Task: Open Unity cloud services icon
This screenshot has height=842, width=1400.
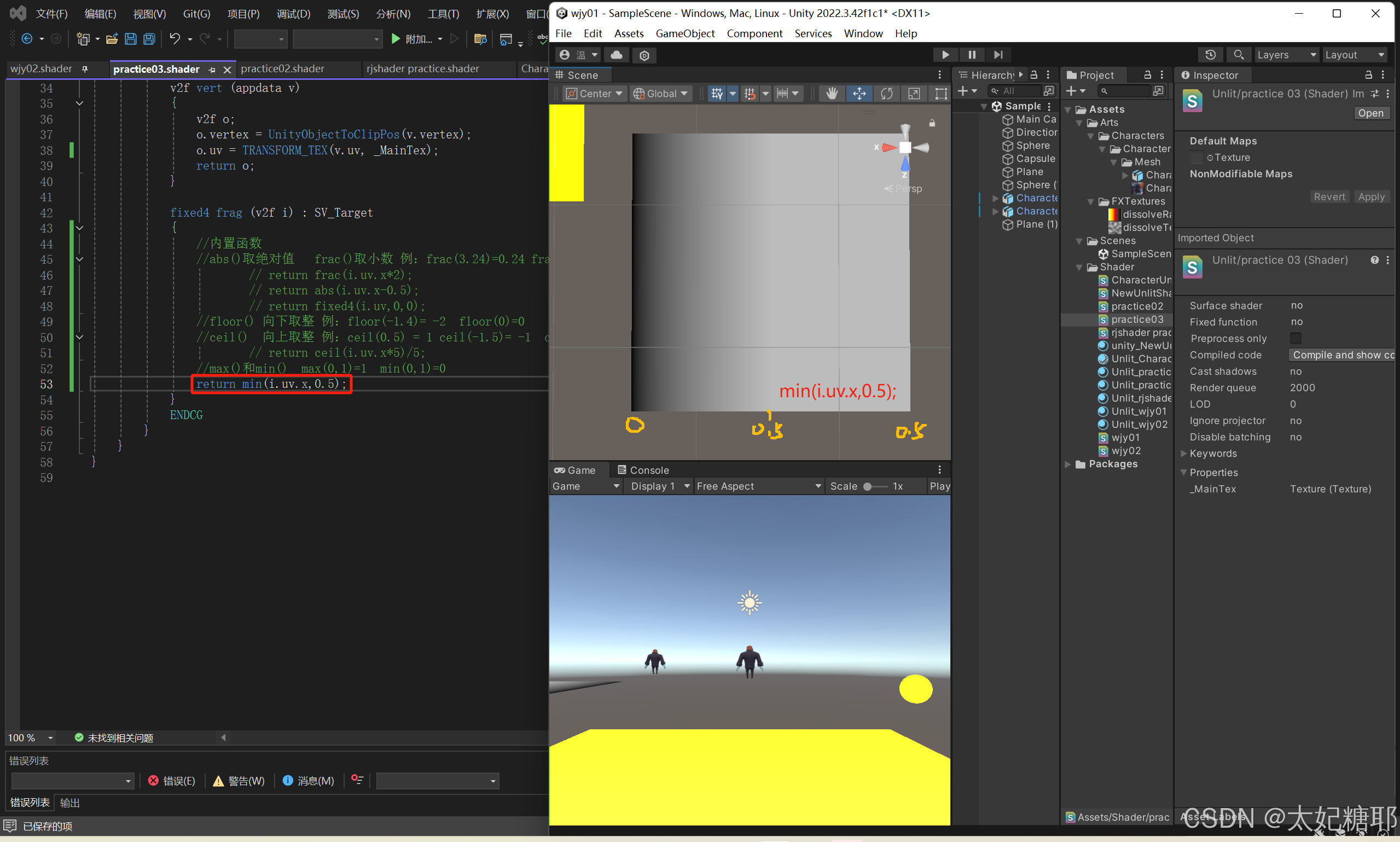Action: 617,55
